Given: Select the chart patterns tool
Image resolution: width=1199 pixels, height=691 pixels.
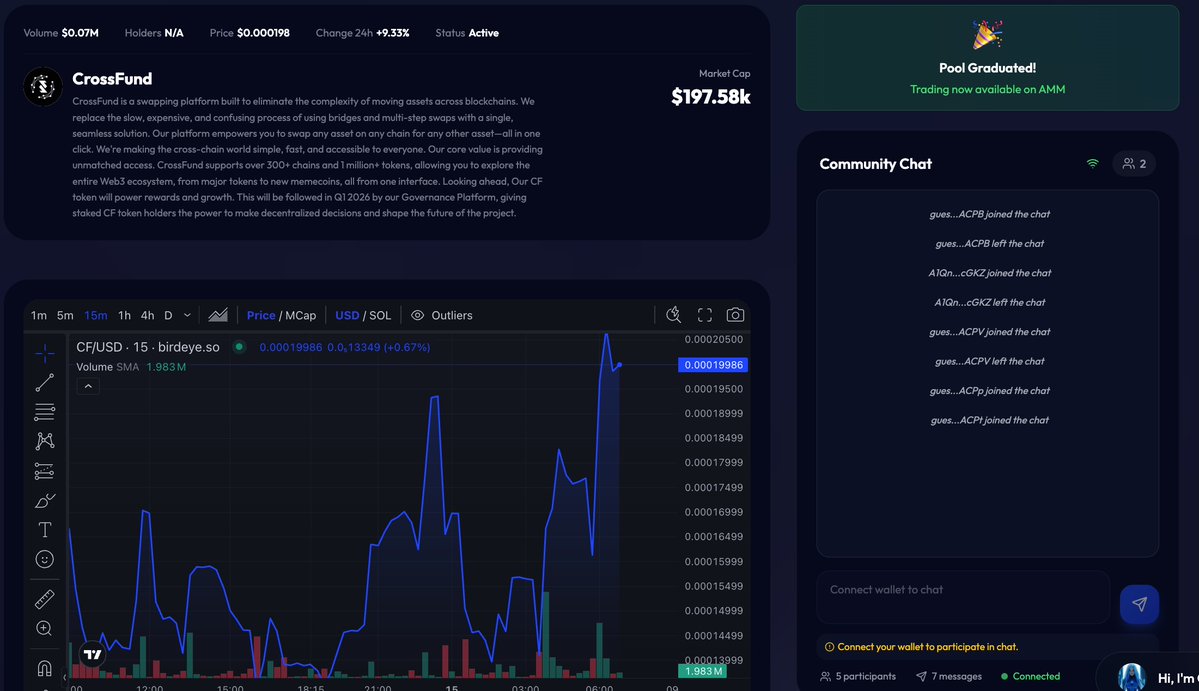Looking at the screenshot, I should point(44,441).
